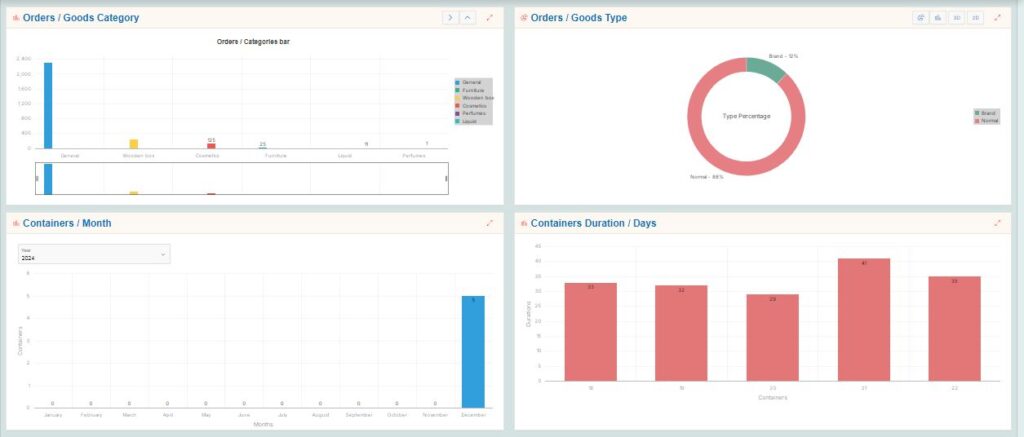Maximize the Orders / Goods Type panel

(x=997, y=18)
